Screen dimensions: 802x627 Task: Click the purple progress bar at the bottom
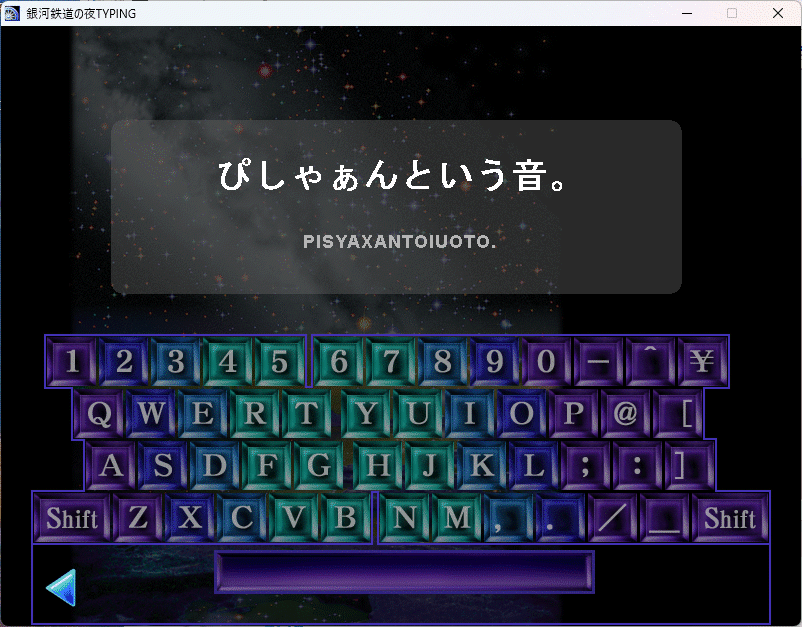click(x=404, y=571)
